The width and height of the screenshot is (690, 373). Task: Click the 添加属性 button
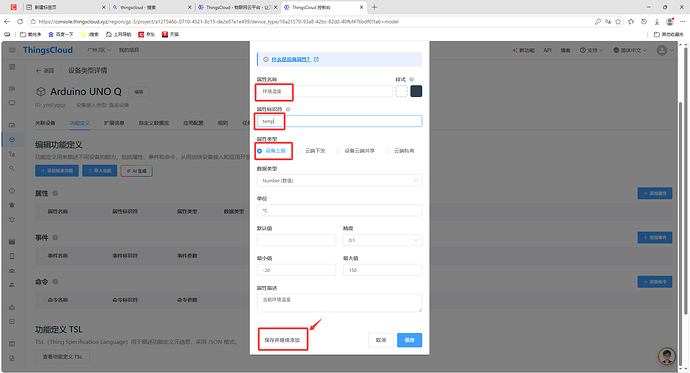click(654, 193)
